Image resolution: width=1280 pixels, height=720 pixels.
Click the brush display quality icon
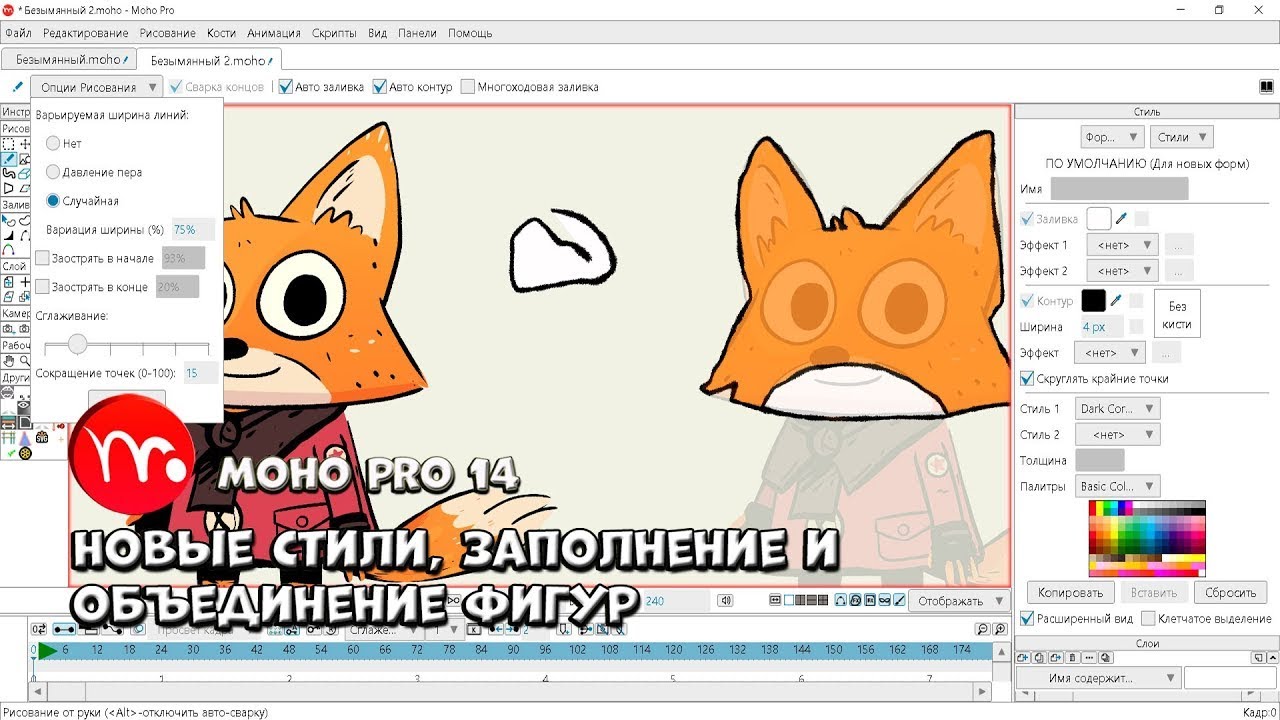pyautogui.click(x=899, y=601)
